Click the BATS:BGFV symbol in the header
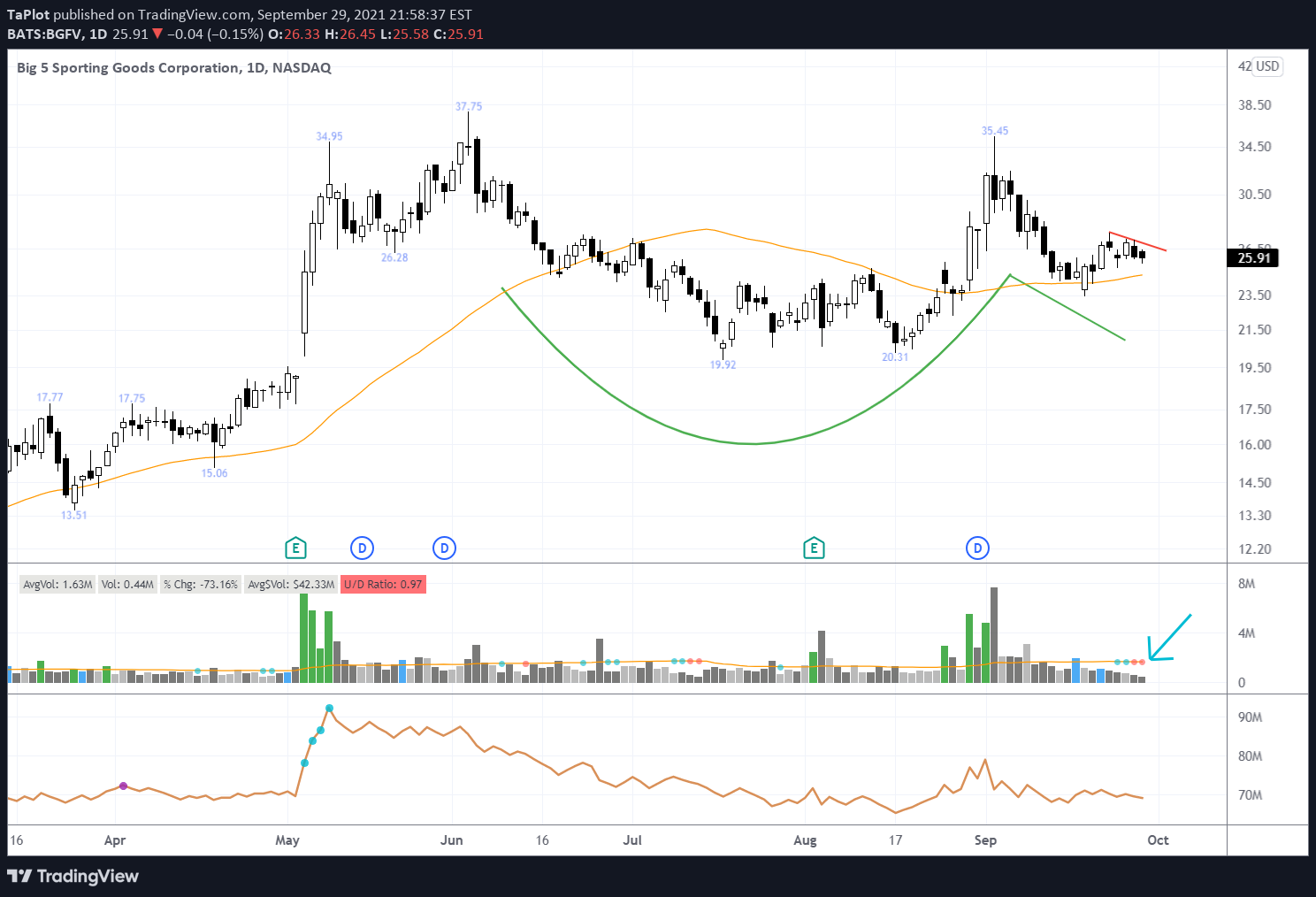 45,34
